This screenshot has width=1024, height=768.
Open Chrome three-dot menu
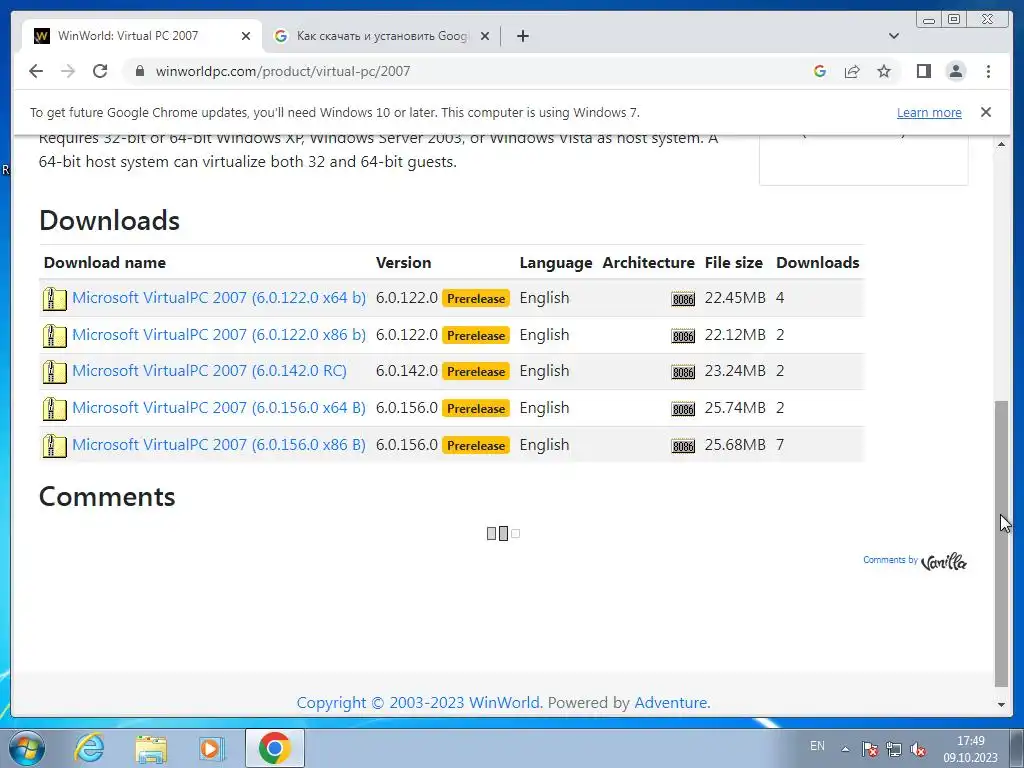click(x=988, y=71)
